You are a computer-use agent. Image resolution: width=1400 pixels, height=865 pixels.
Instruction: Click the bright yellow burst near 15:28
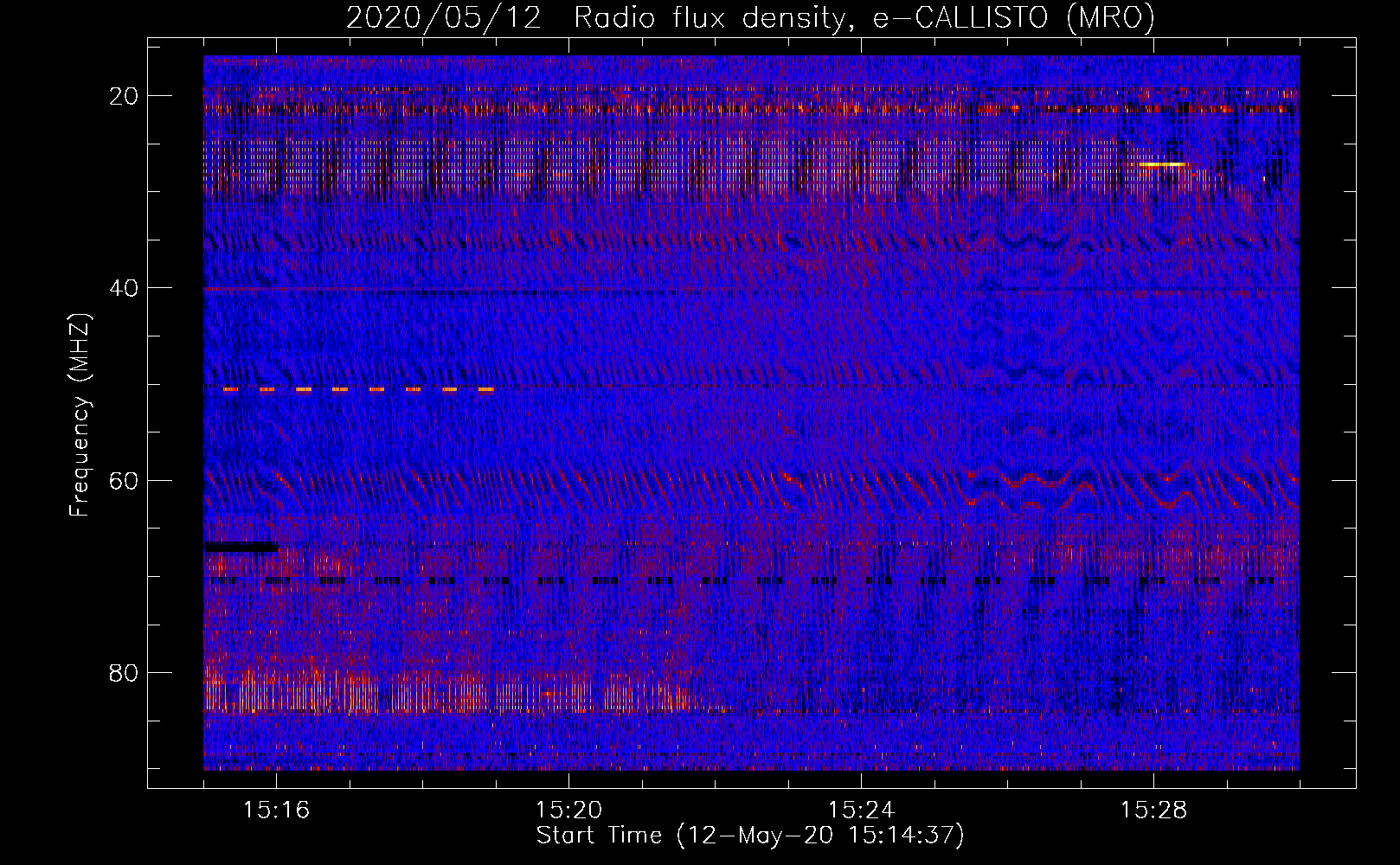[x=1162, y=163]
